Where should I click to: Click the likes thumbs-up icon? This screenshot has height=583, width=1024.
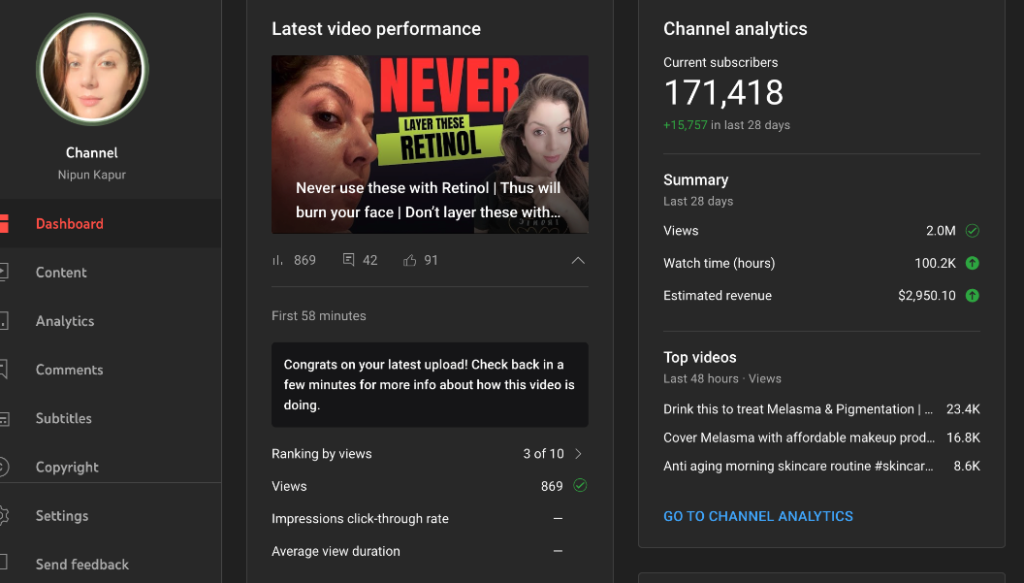pos(409,260)
